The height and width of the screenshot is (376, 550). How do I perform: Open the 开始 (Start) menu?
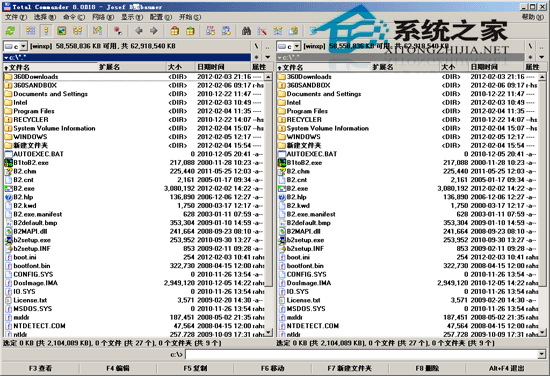click(x=190, y=17)
